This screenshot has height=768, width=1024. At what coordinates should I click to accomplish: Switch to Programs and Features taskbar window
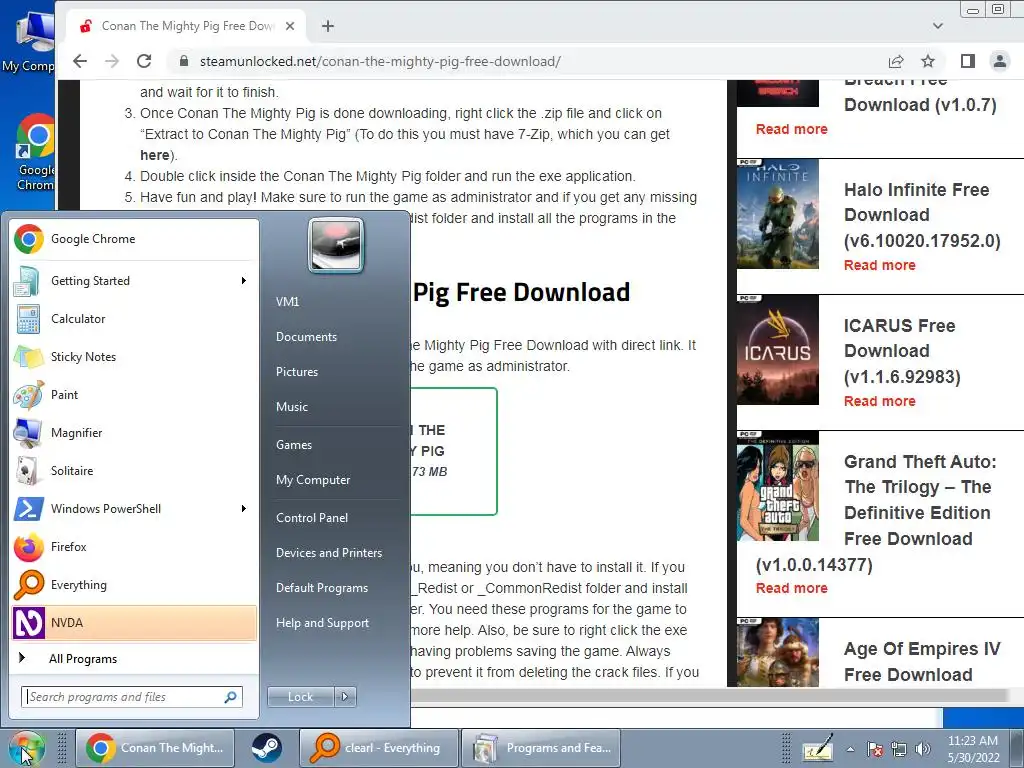pos(540,748)
